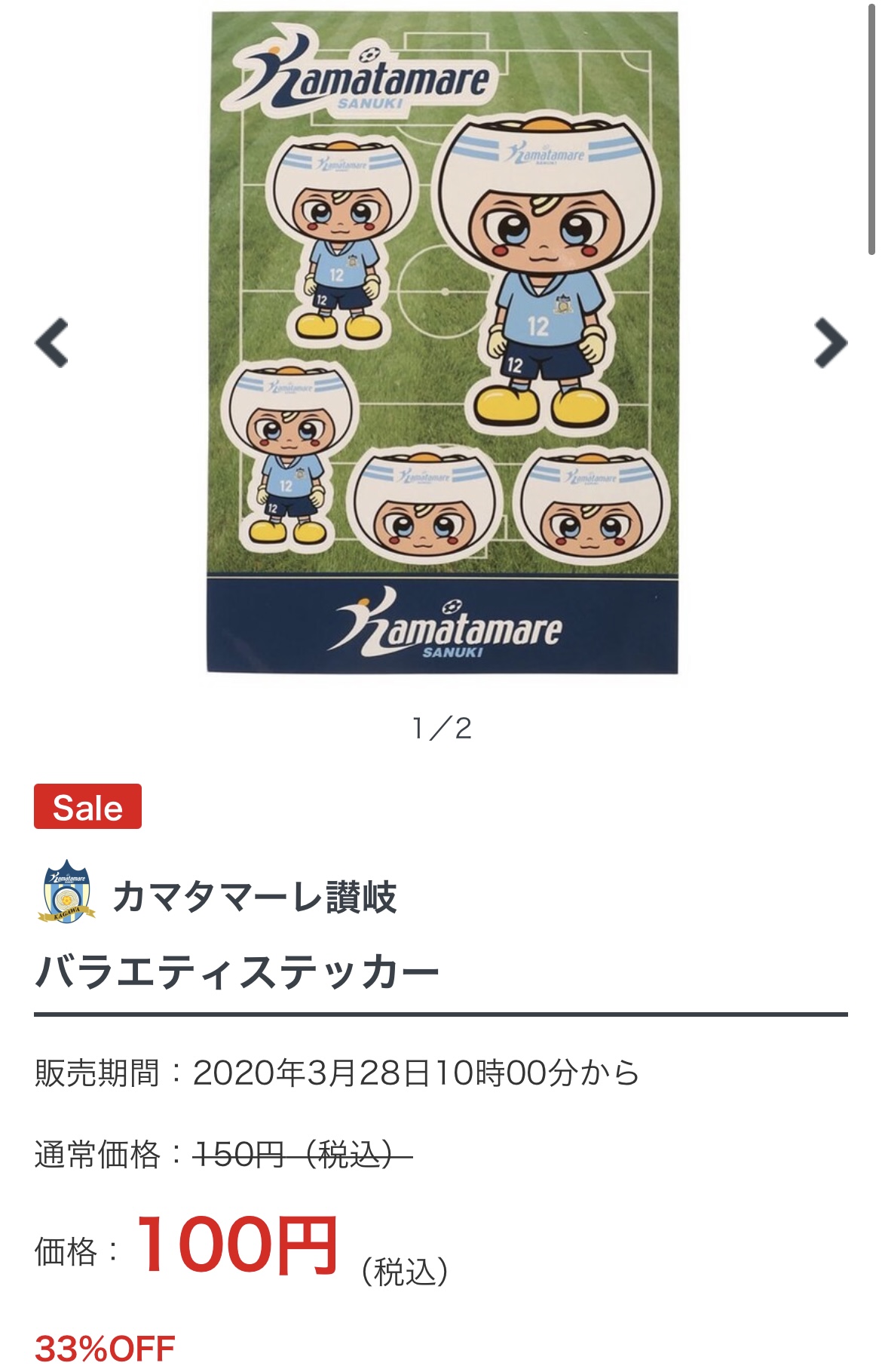Tap the 100円 sale price
This screenshot has height=1372, width=882.
237,1246
